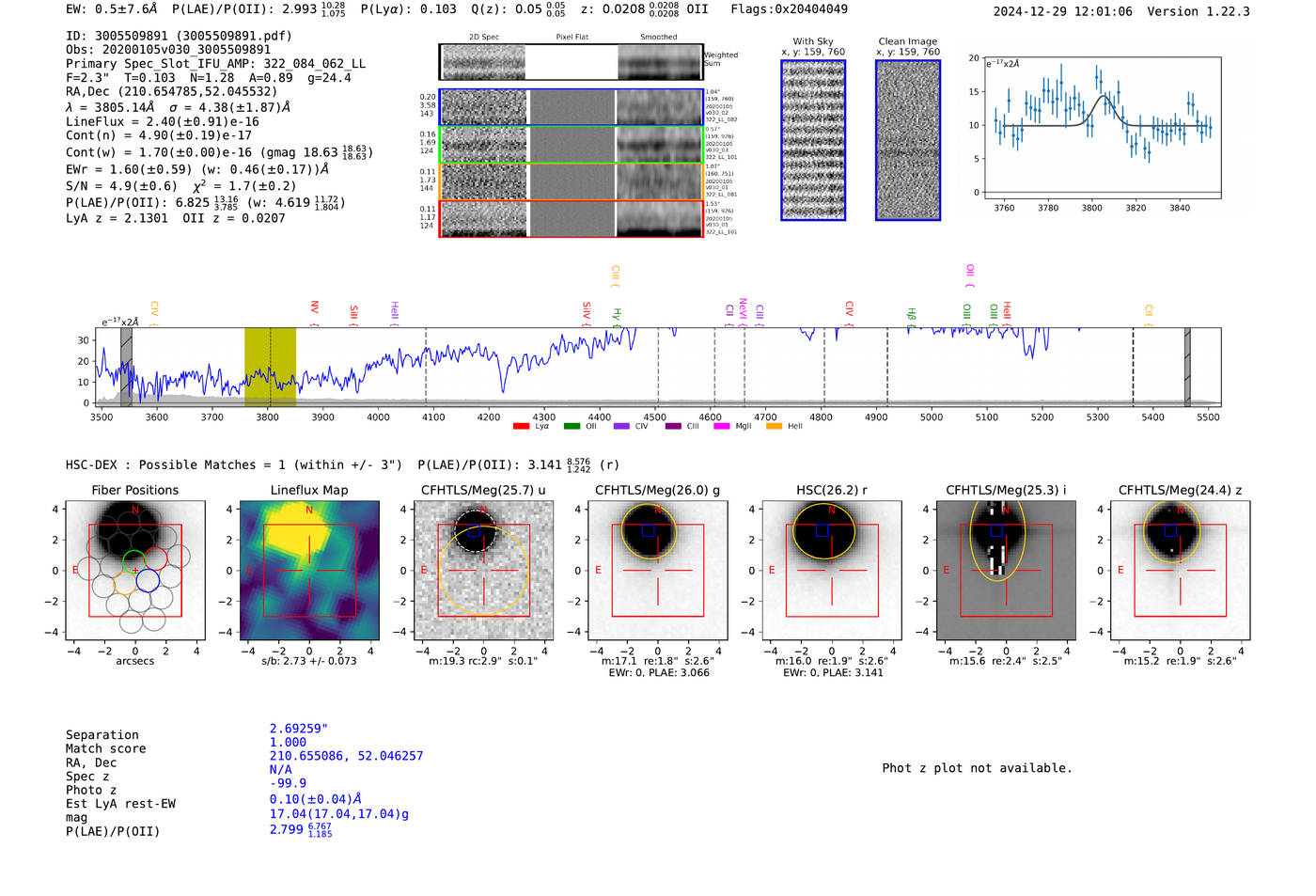This screenshot has height=896, width=1316.
Task: Click the orange fiber circle in Fiber Positions
Action: click(x=126, y=583)
